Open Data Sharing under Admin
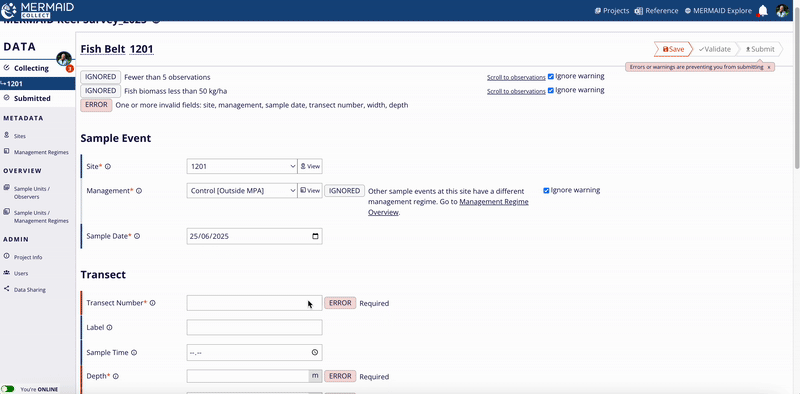The width and height of the screenshot is (800, 394). coord(30,290)
